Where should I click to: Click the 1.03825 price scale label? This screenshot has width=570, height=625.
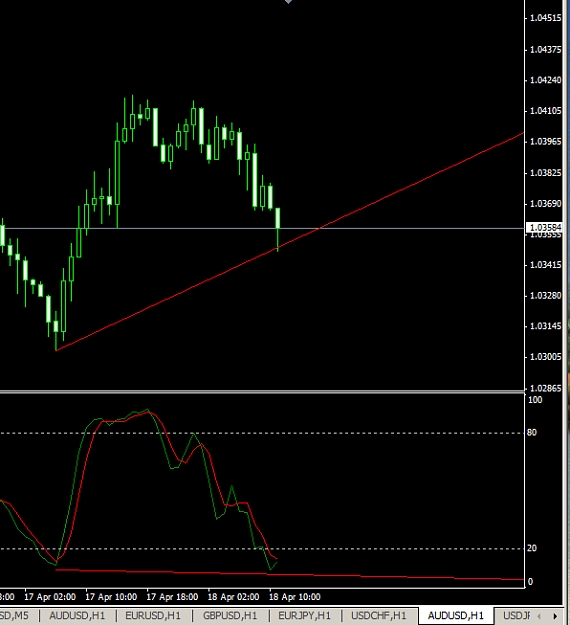tap(545, 173)
